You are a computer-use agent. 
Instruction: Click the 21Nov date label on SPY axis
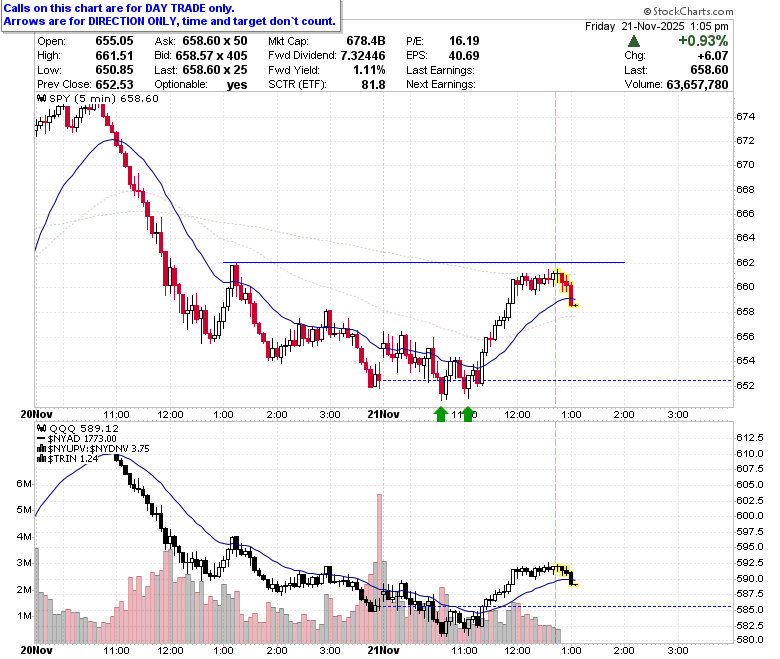383,414
